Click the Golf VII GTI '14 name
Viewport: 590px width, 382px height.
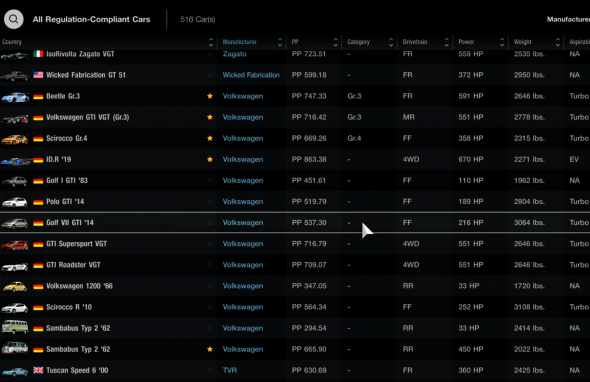pos(70,222)
